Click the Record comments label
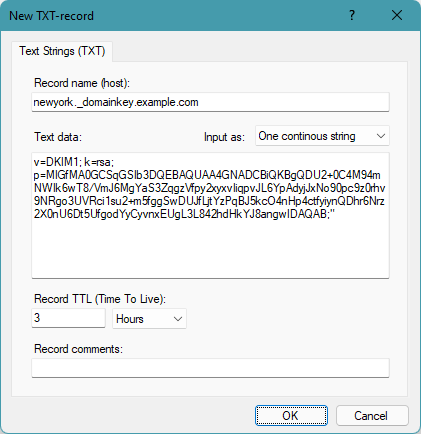 tap(78, 349)
